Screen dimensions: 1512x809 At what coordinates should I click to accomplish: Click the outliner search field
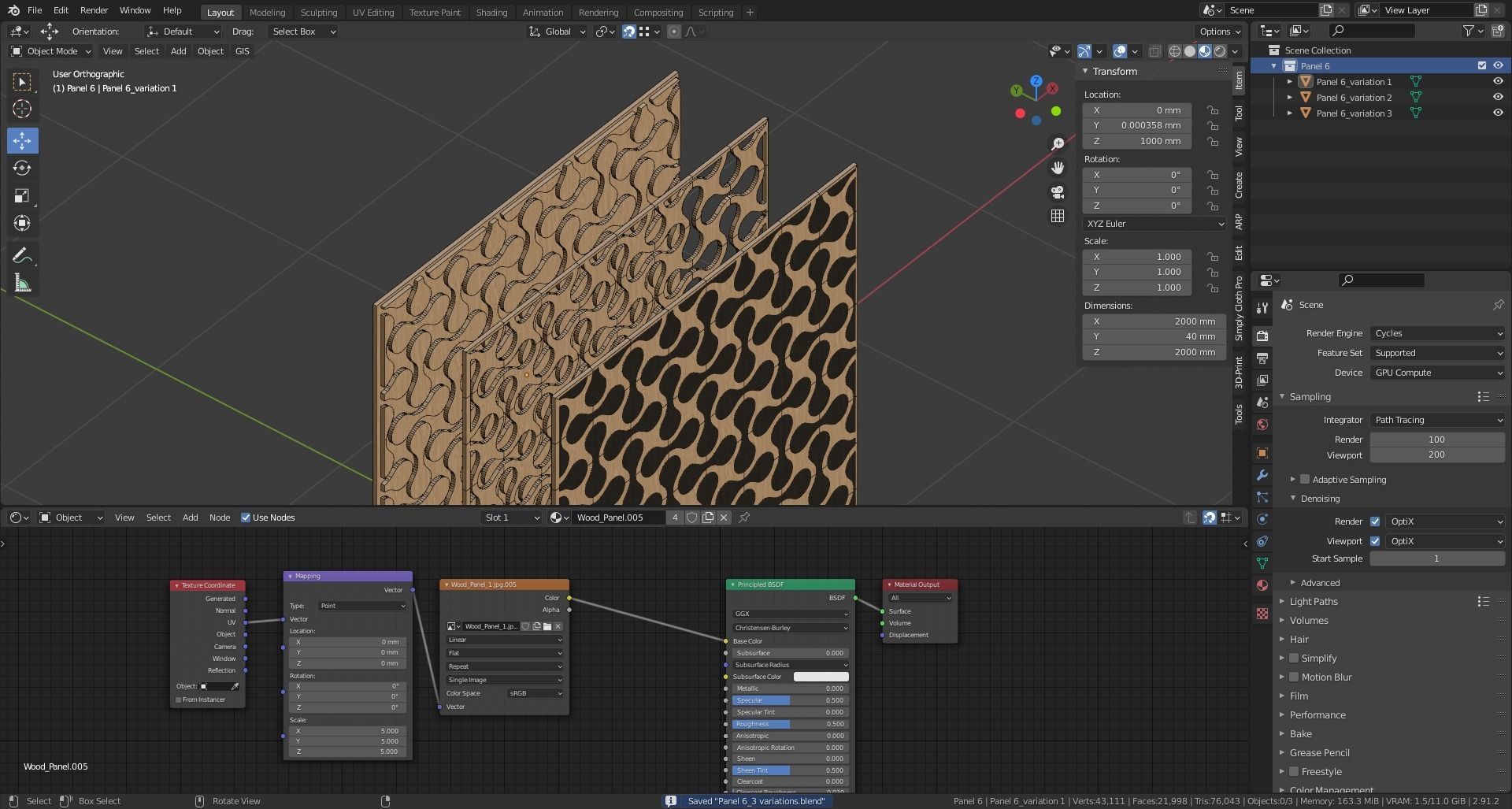pyautogui.click(x=1371, y=31)
